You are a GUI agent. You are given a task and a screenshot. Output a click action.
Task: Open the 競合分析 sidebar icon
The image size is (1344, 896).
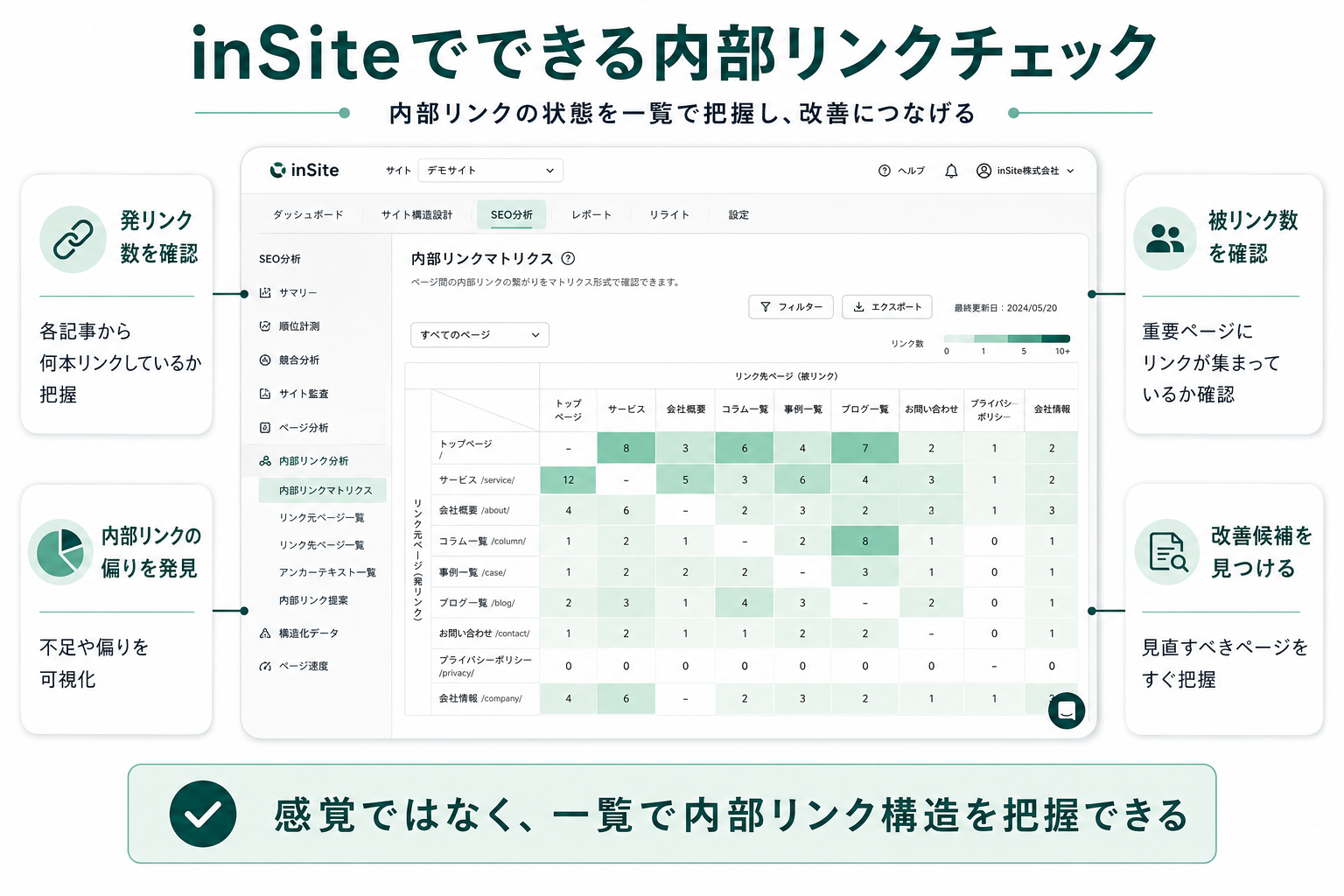(265, 360)
